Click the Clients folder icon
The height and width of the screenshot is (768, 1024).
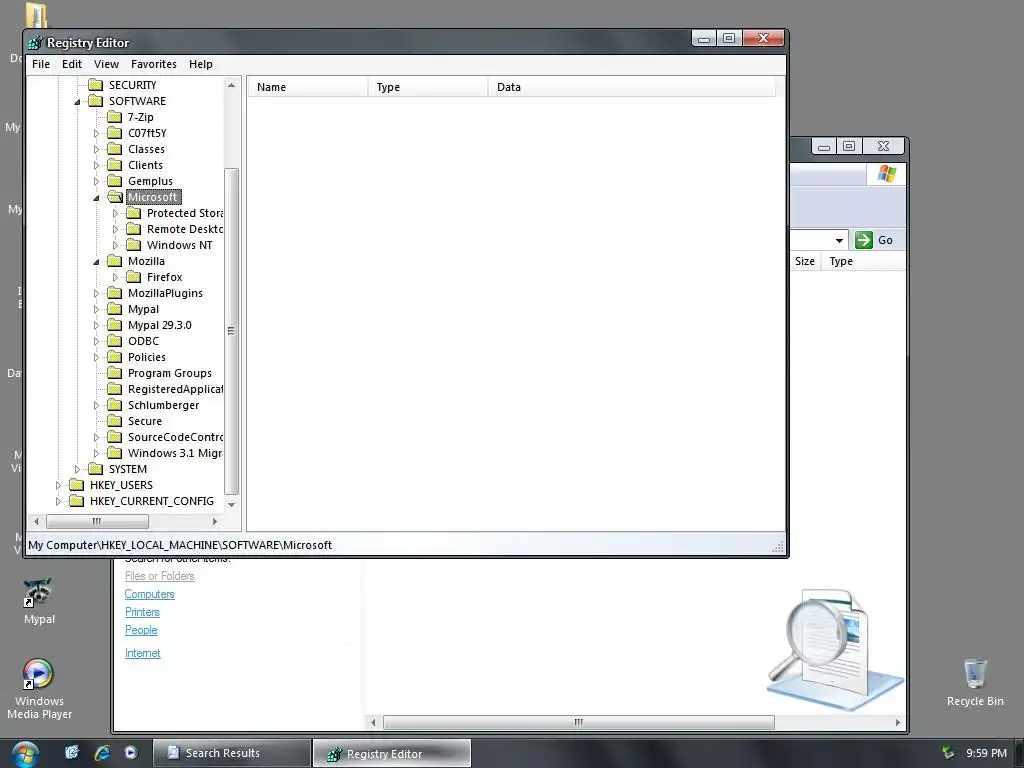pyautogui.click(x=115, y=165)
